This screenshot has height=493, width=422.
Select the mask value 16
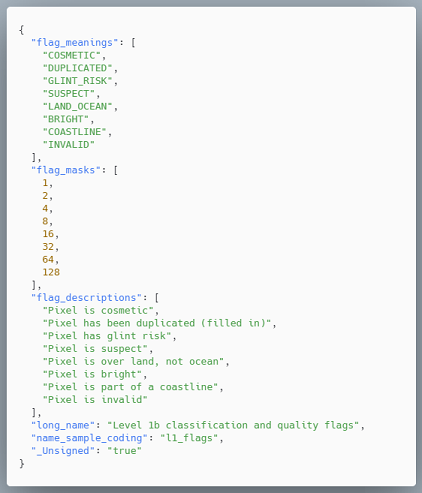[48, 234]
